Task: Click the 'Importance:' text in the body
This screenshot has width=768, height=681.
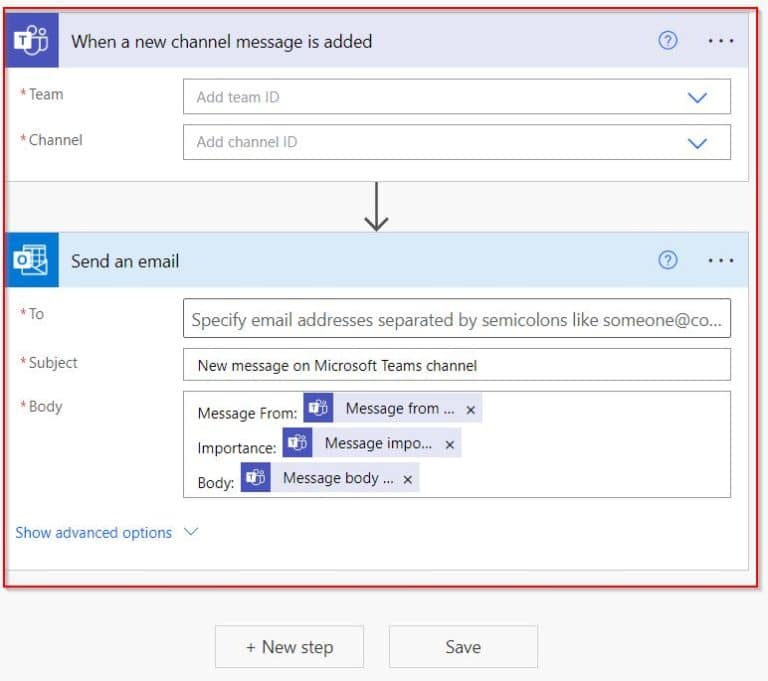Action: (x=237, y=448)
